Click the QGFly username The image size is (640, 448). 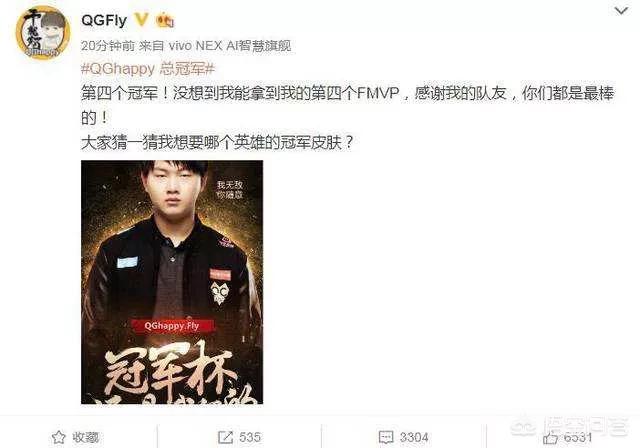point(104,20)
